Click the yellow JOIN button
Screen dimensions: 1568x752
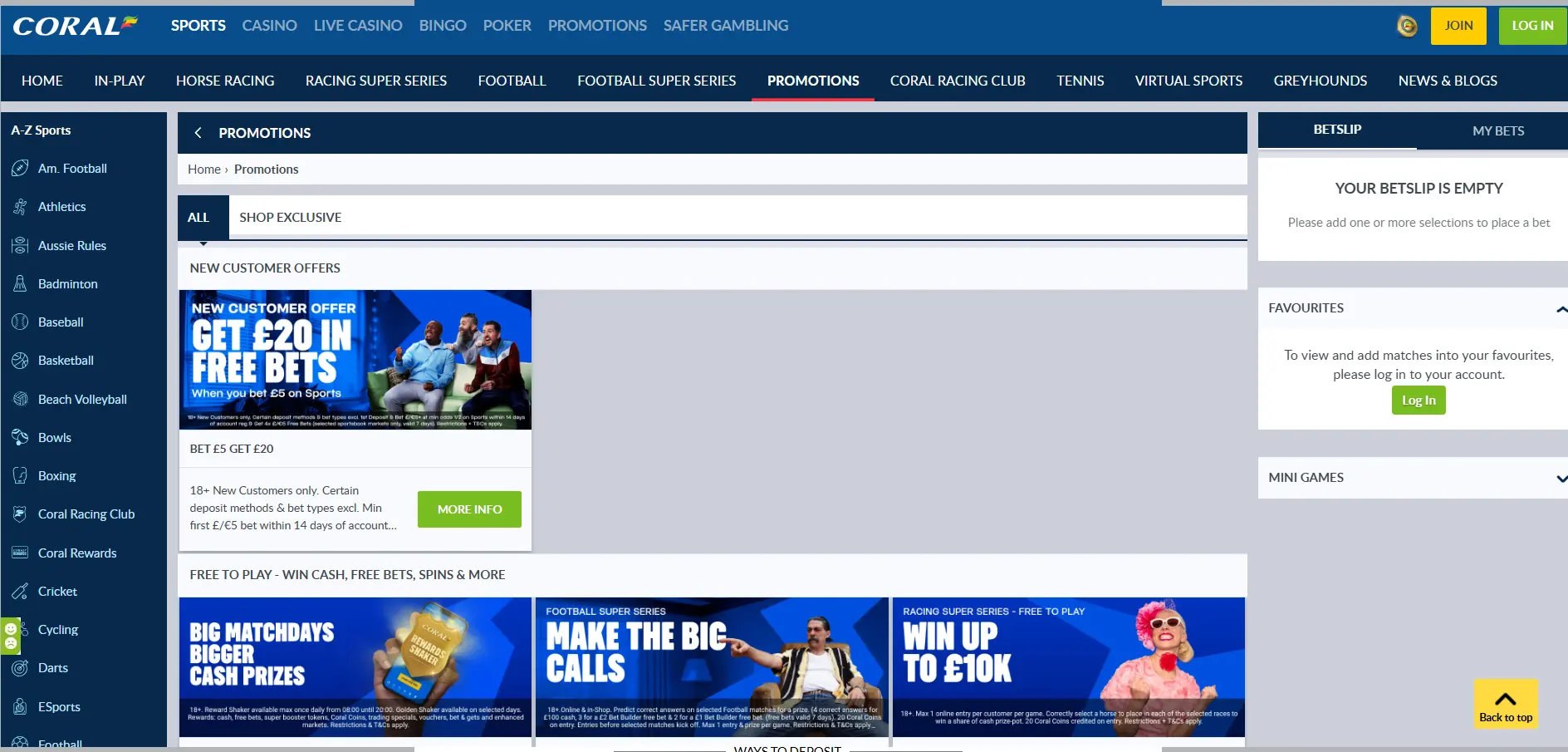click(1458, 26)
